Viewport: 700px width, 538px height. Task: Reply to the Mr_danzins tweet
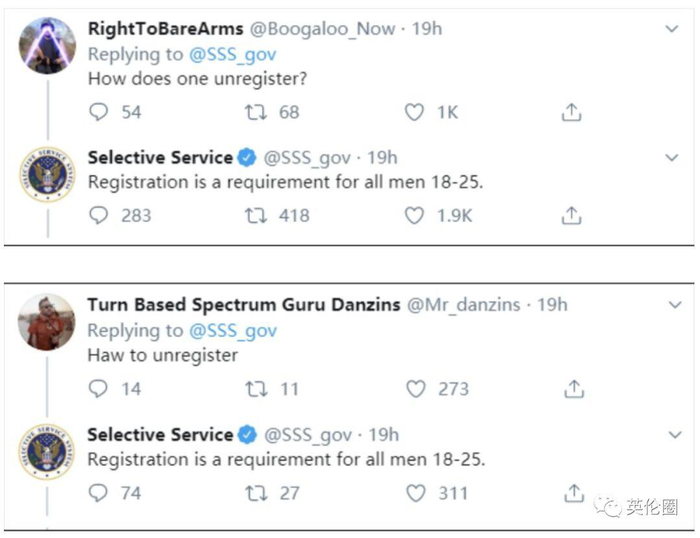(98, 389)
